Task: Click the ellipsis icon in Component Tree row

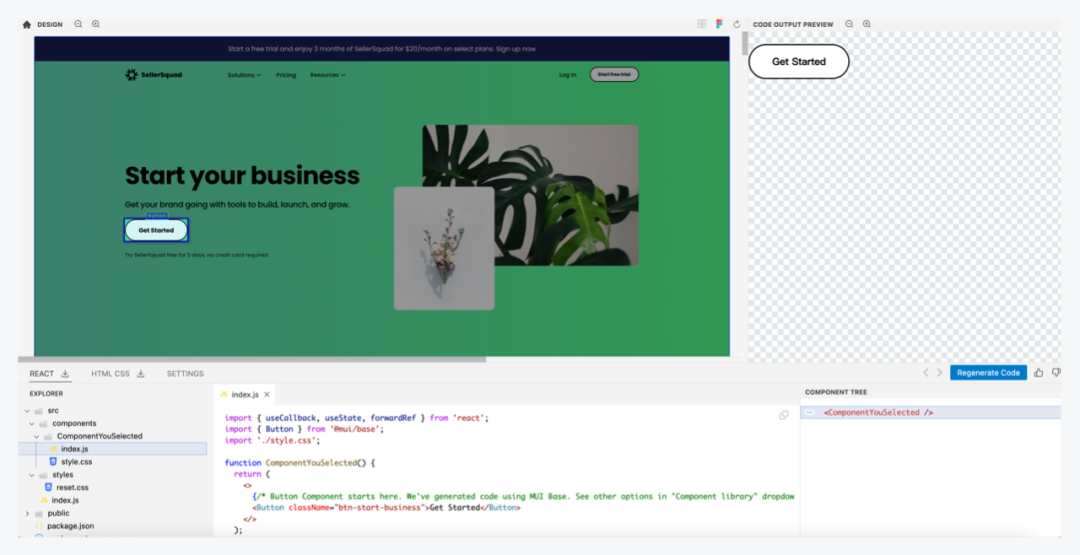Action: click(810, 412)
